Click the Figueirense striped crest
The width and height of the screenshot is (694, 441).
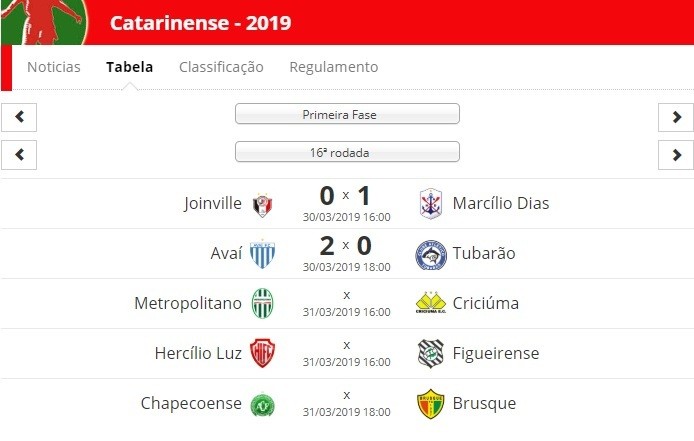[x=431, y=354]
